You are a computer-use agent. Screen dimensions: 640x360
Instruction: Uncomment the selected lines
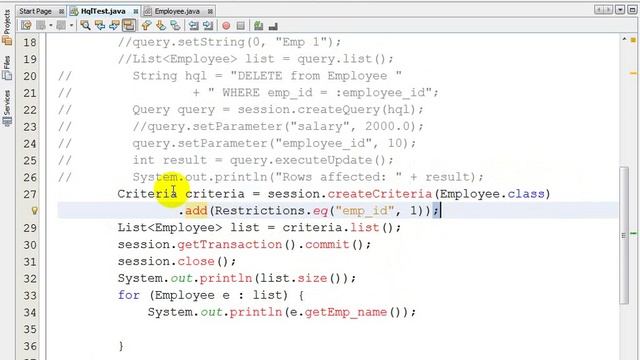(273, 26)
